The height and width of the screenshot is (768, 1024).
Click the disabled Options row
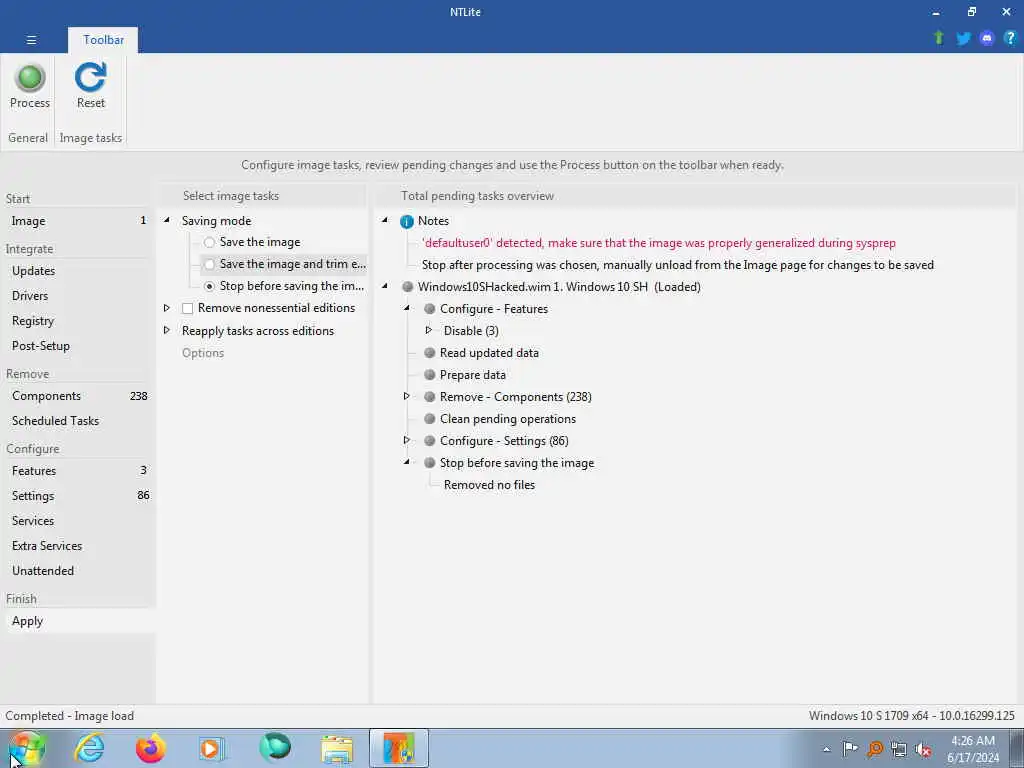[202, 353]
